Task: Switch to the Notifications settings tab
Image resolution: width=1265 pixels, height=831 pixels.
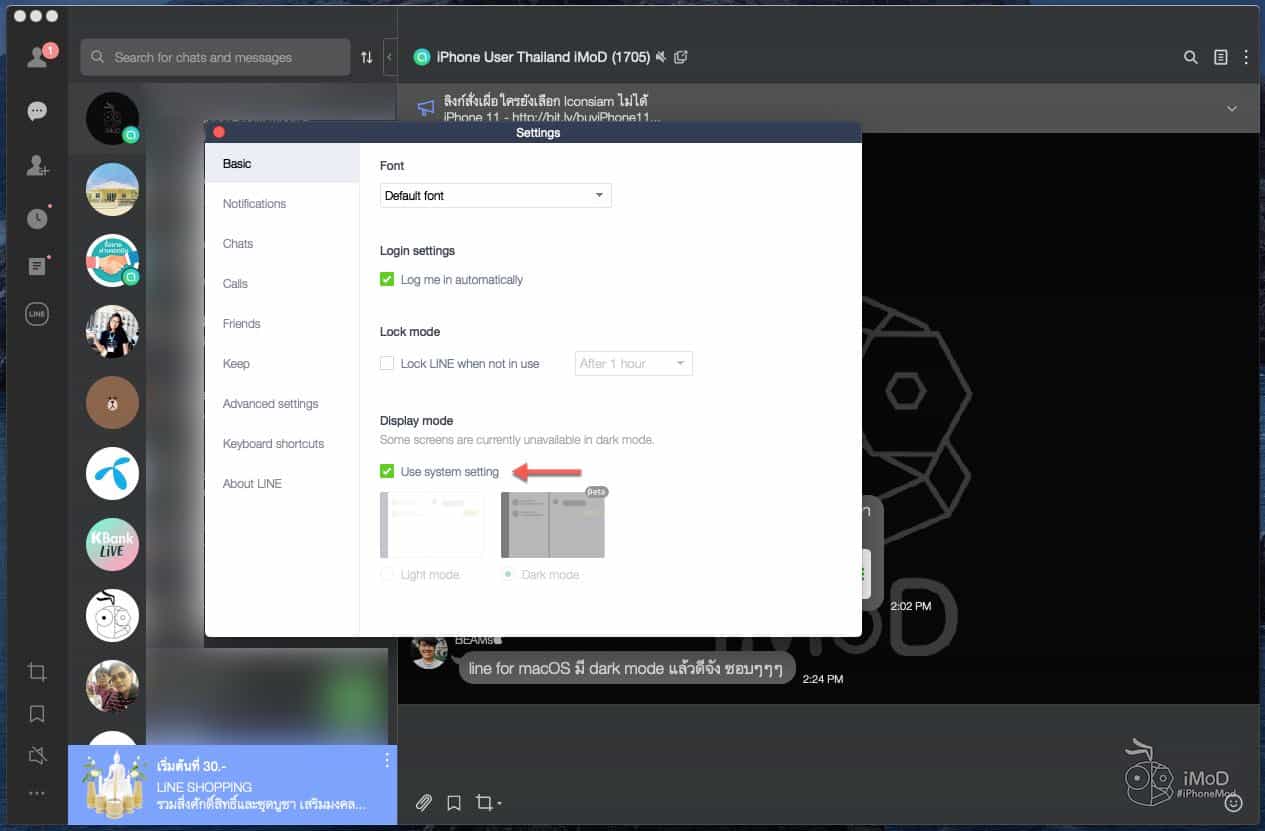Action: pos(254,204)
